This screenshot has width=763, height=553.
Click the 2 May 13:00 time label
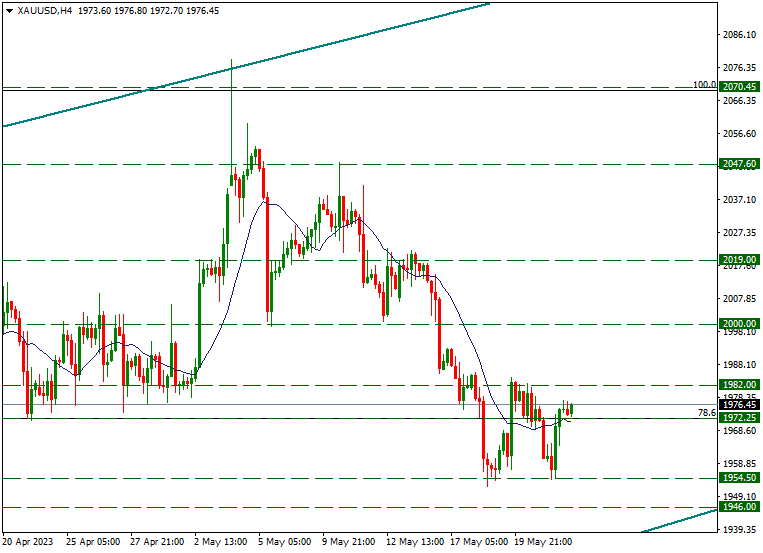(x=221, y=541)
